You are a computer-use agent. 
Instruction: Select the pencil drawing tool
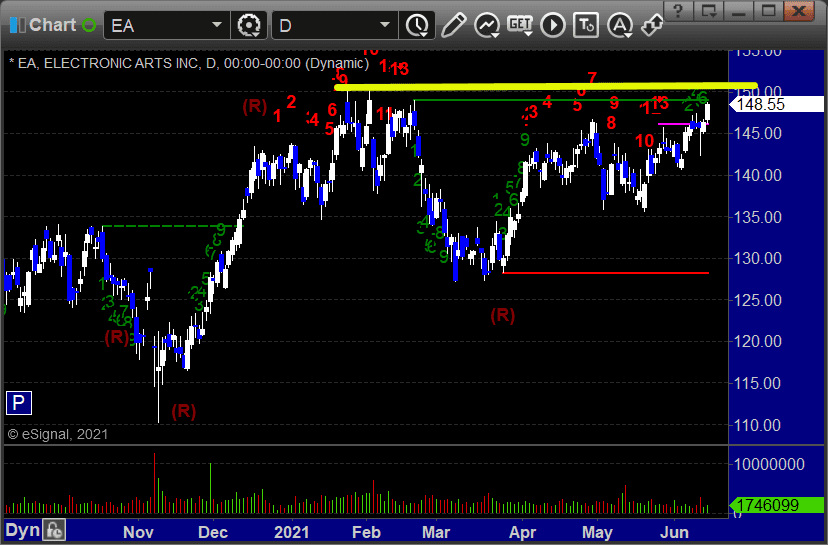pyautogui.click(x=454, y=25)
